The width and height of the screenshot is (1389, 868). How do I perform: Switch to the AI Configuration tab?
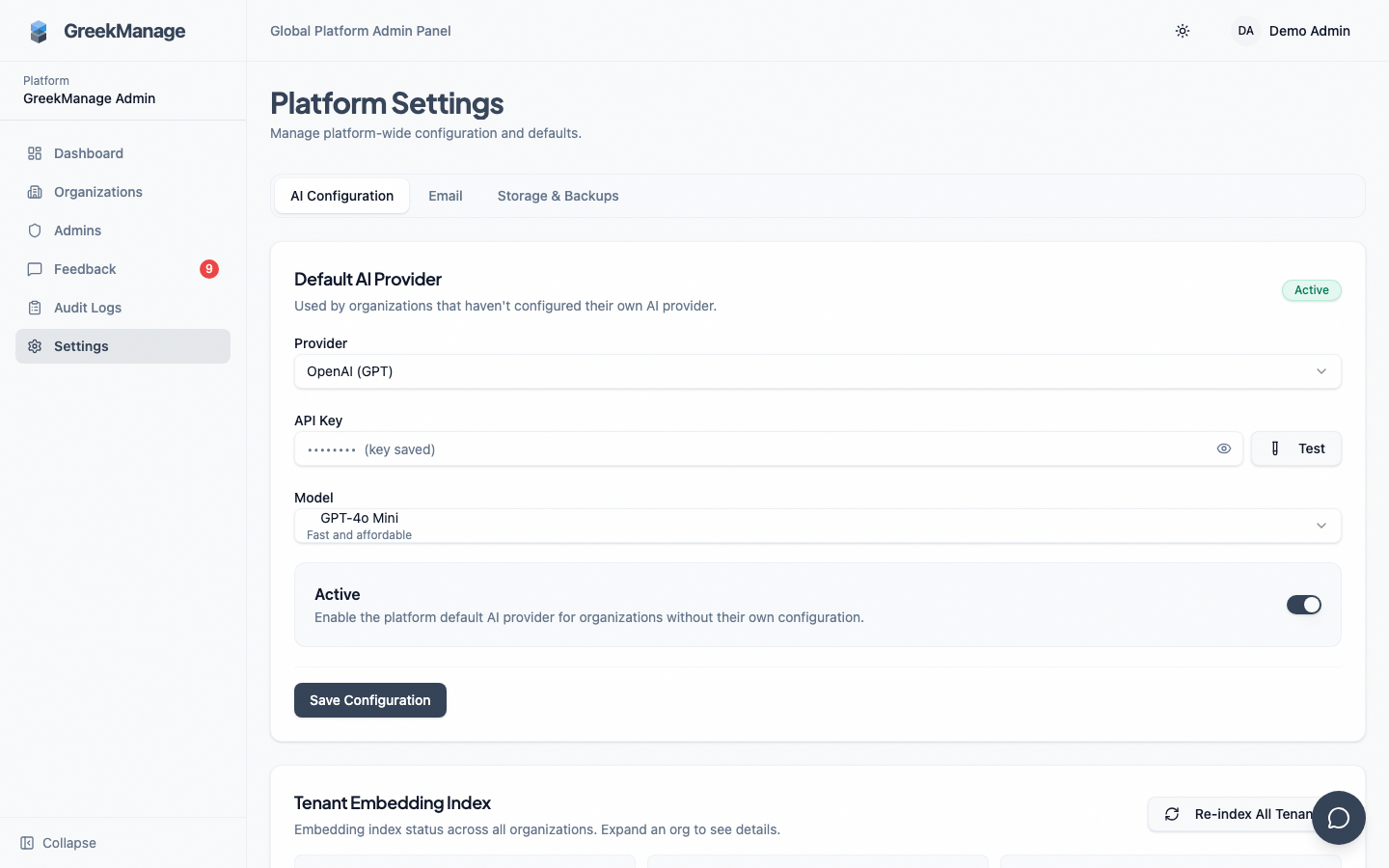click(342, 196)
